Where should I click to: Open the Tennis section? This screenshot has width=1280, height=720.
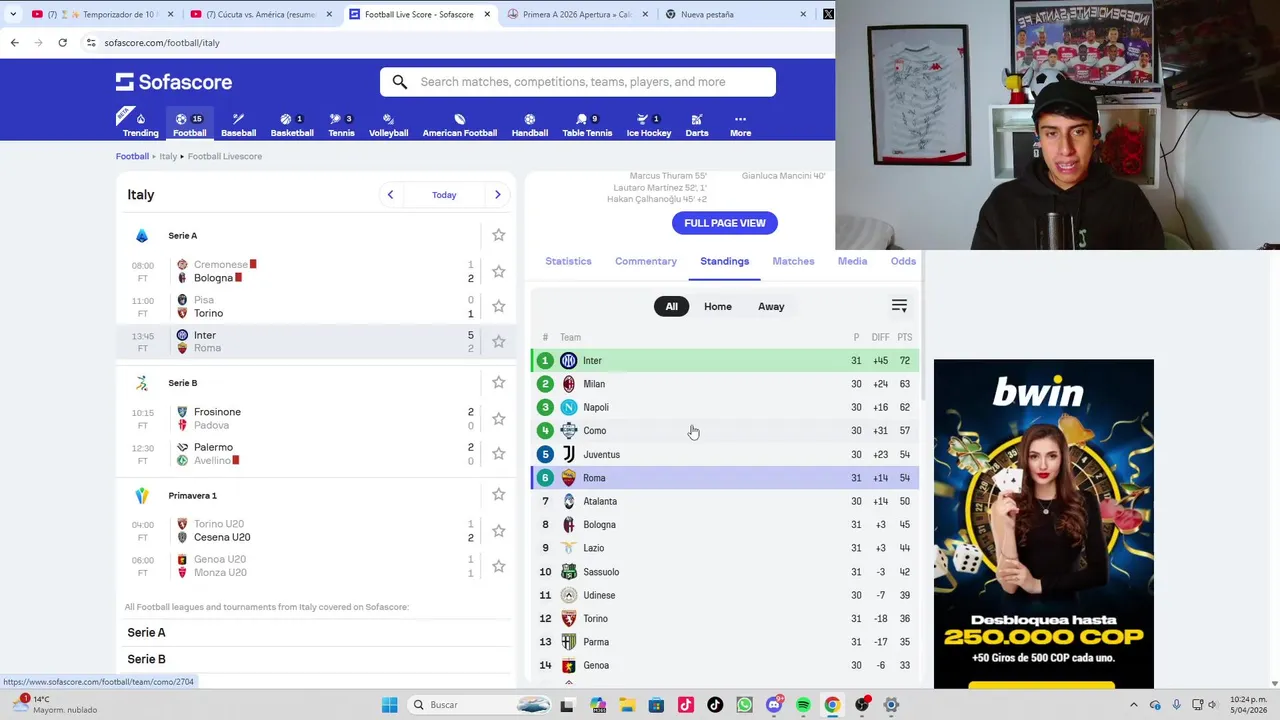[341, 124]
